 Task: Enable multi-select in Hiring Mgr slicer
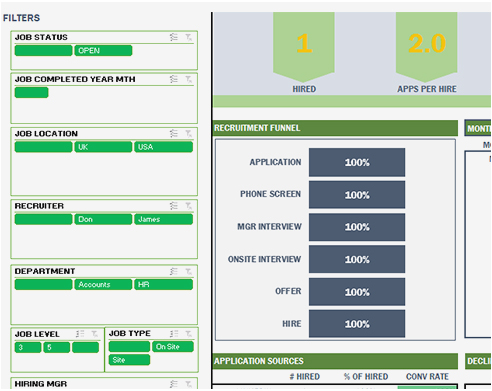[x=174, y=384]
